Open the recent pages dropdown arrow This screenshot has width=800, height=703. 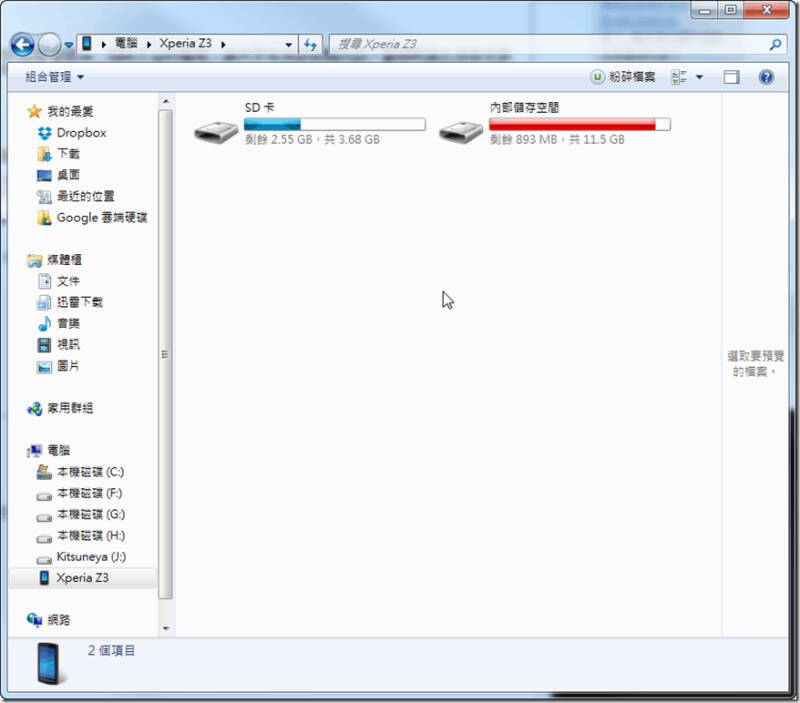click(x=69, y=45)
